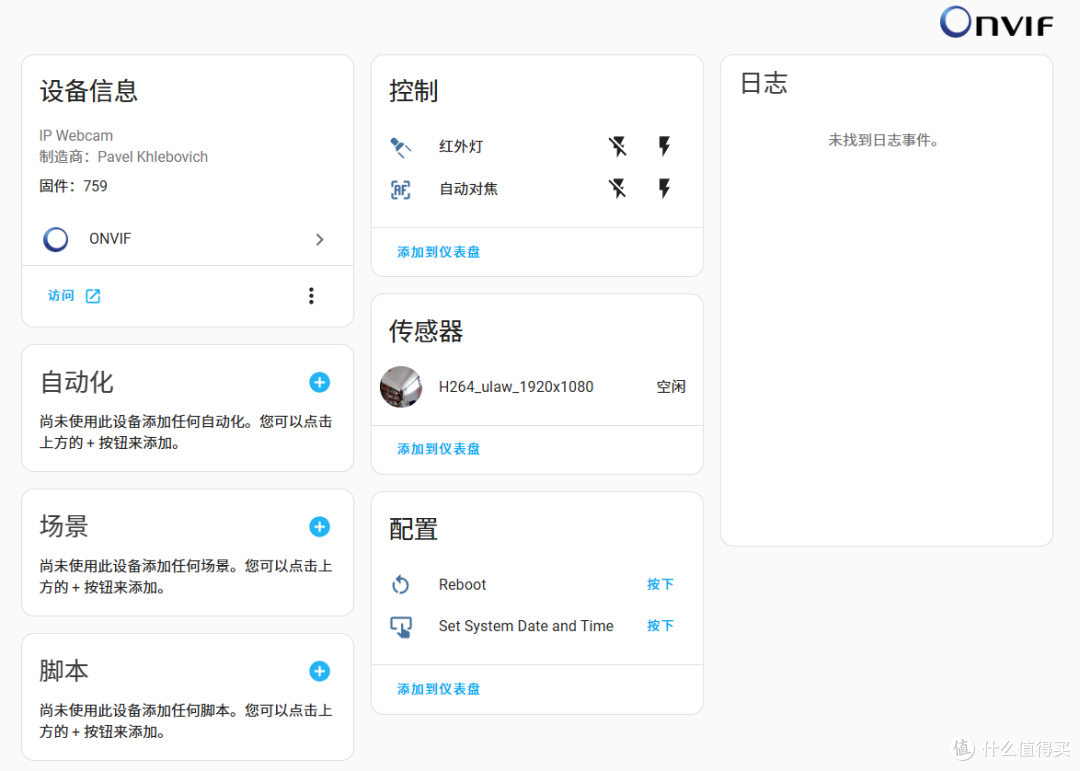
Task: Click the Reboot restart icon
Action: point(400,585)
